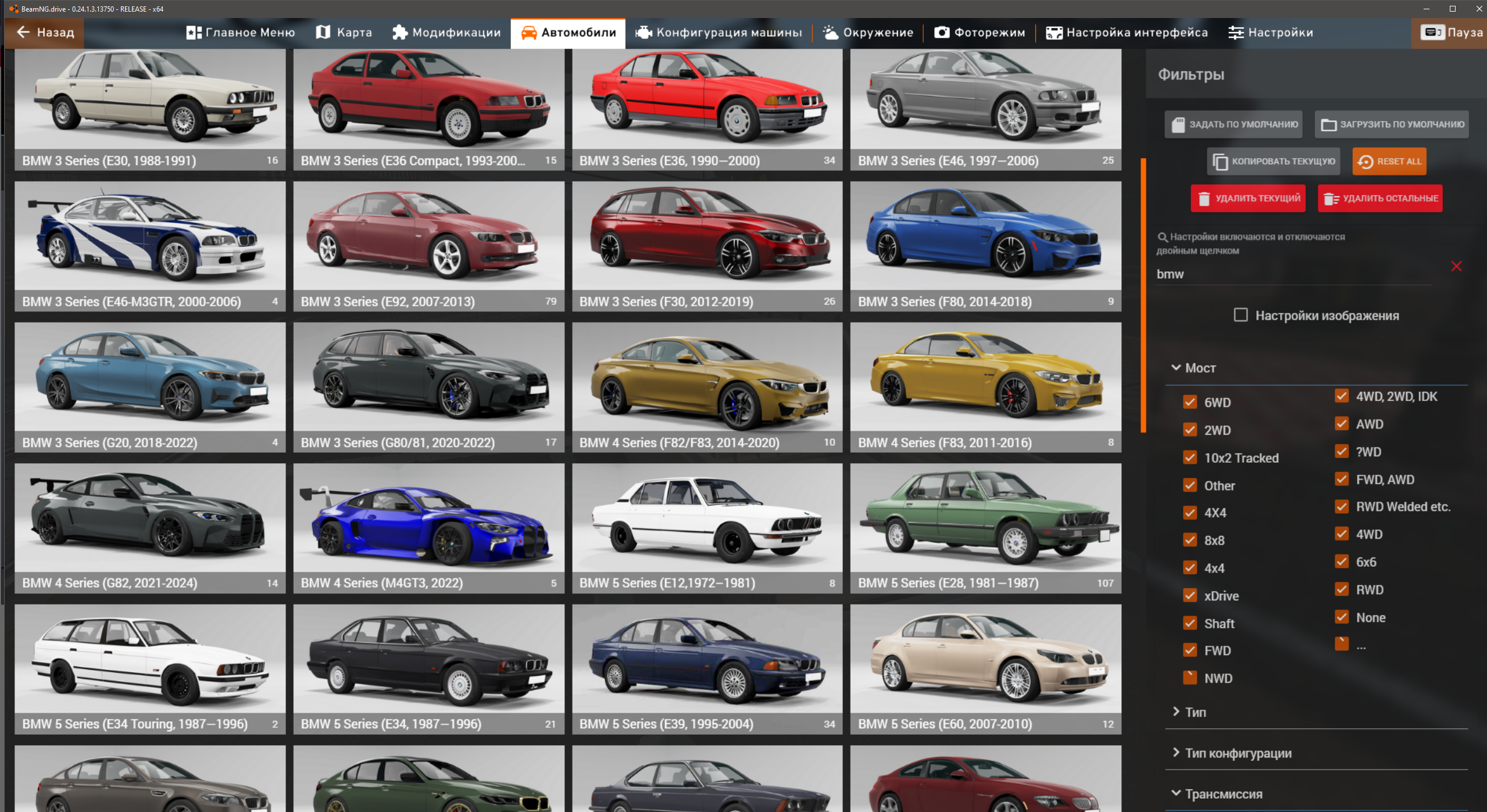
Task: Switch to the Карта tab
Action: click(x=344, y=33)
